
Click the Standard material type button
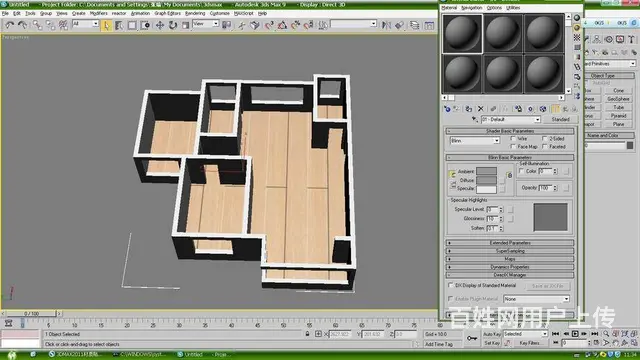(x=560, y=120)
